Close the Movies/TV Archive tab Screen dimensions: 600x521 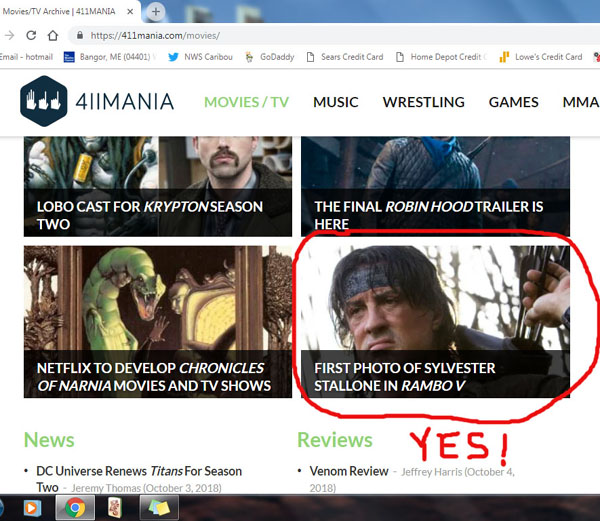pyautogui.click(x=130, y=11)
